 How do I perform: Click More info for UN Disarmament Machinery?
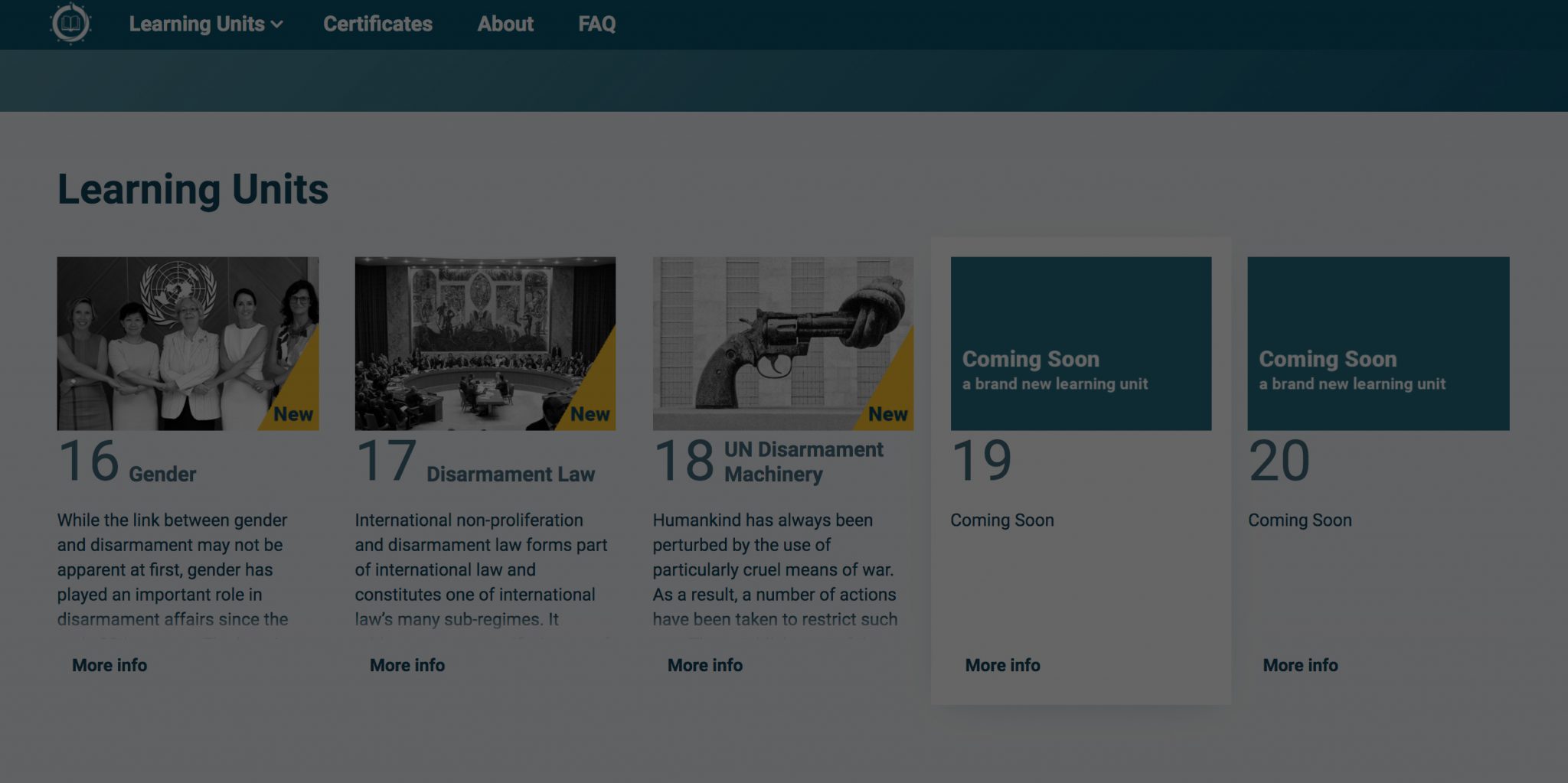(x=705, y=665)
